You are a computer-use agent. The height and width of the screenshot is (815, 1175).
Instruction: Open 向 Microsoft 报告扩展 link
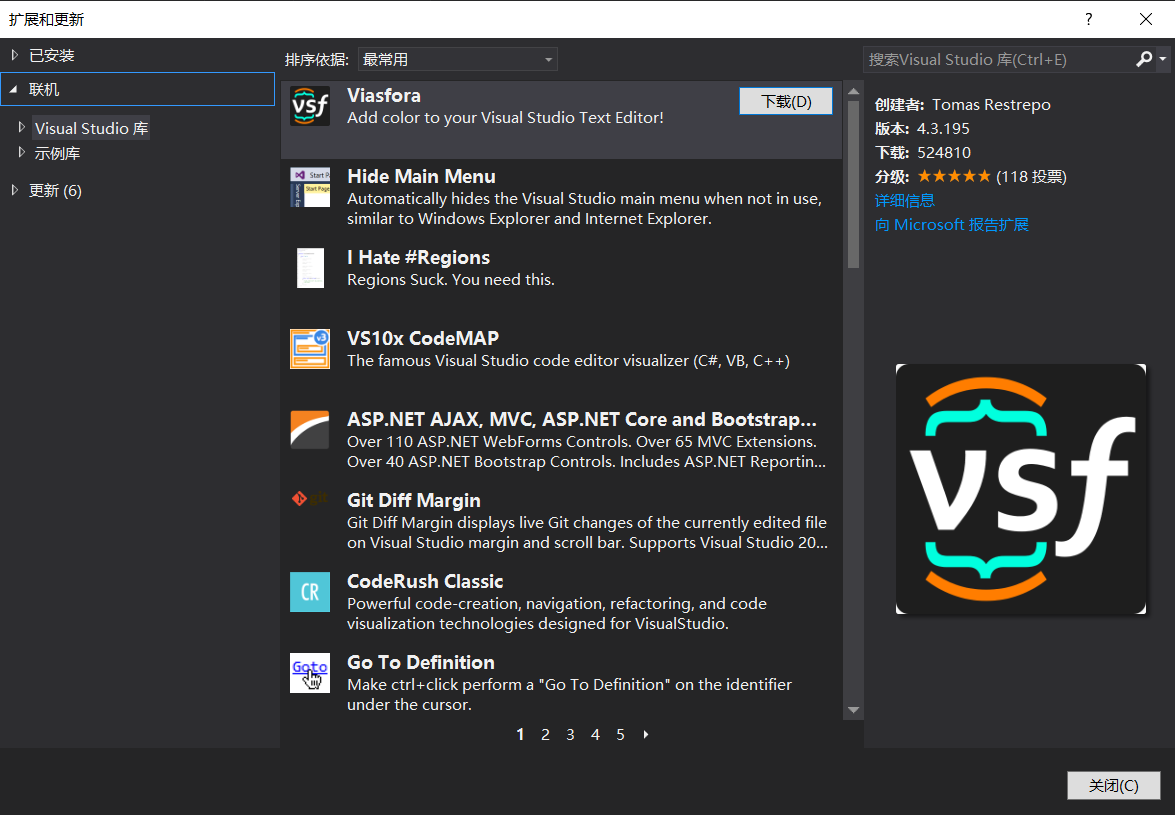coord(952,225)
